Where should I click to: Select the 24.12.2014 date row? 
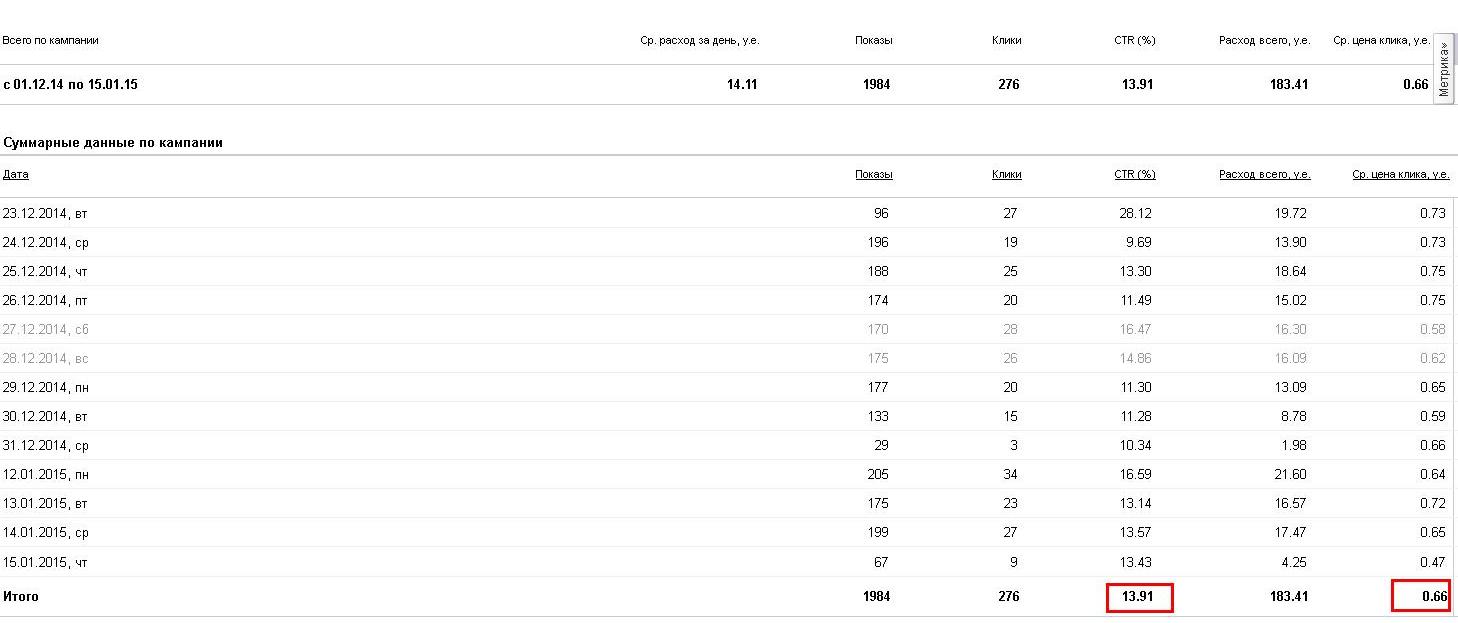[46, 242]
